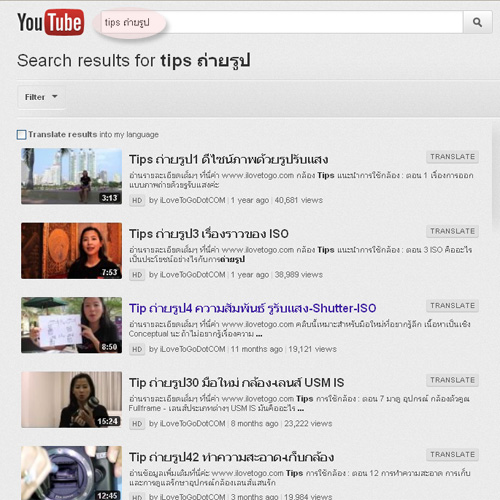Click TRANSLATE button for Tip ถ่ายรูป30
Screen dimensions: 500x500
pyautogui.click(x=452, y=380)
